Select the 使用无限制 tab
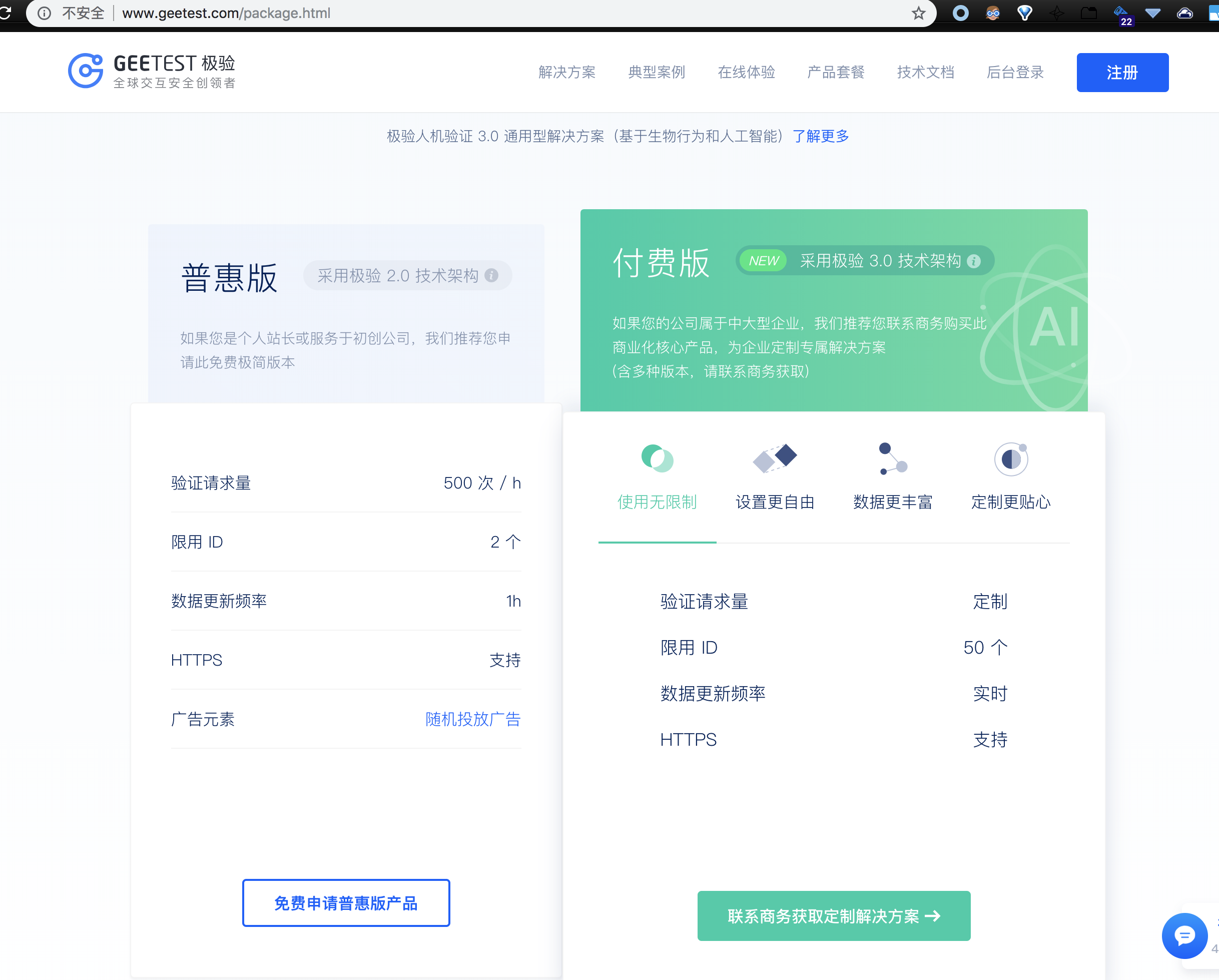The width and height of the screenshot is (1219, 980). 657,502
